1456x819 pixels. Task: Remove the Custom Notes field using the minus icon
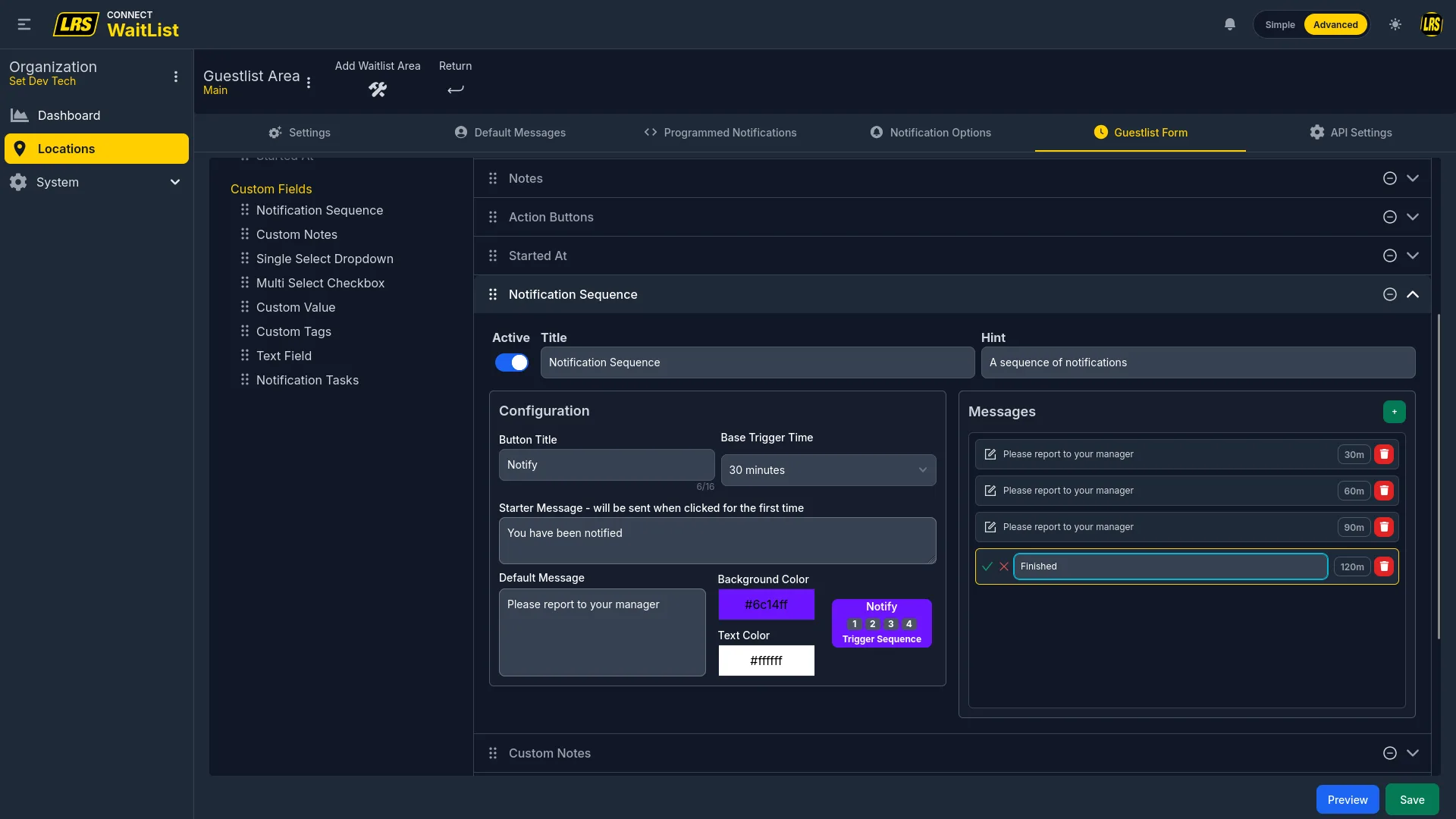pos(1389,753)
